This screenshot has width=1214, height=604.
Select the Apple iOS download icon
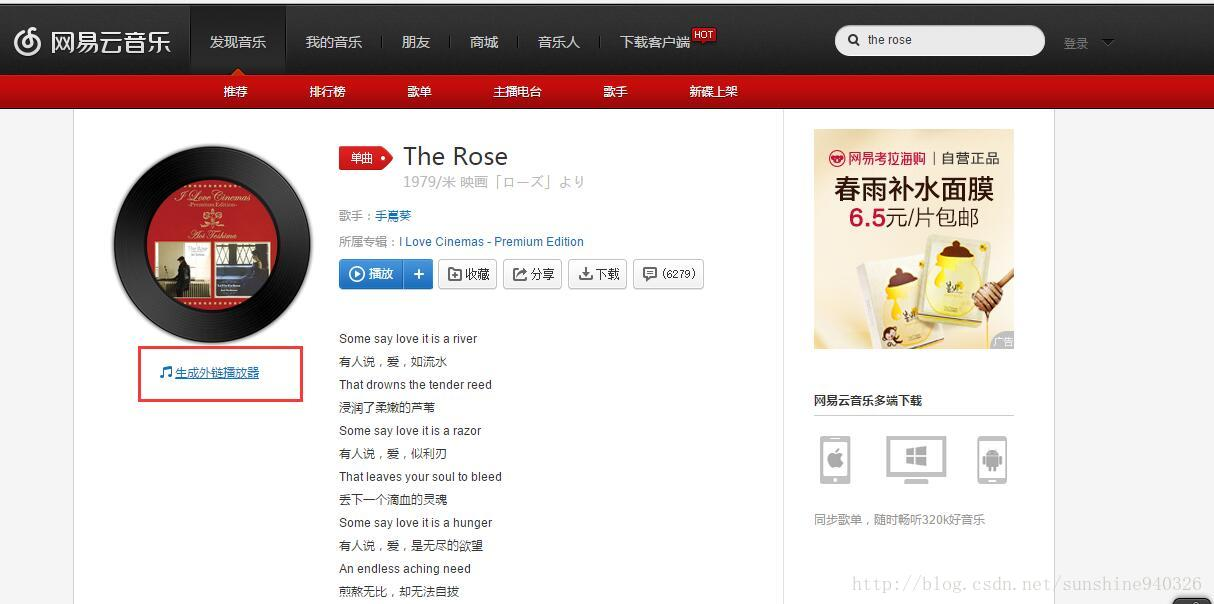[x=835, y=458]
